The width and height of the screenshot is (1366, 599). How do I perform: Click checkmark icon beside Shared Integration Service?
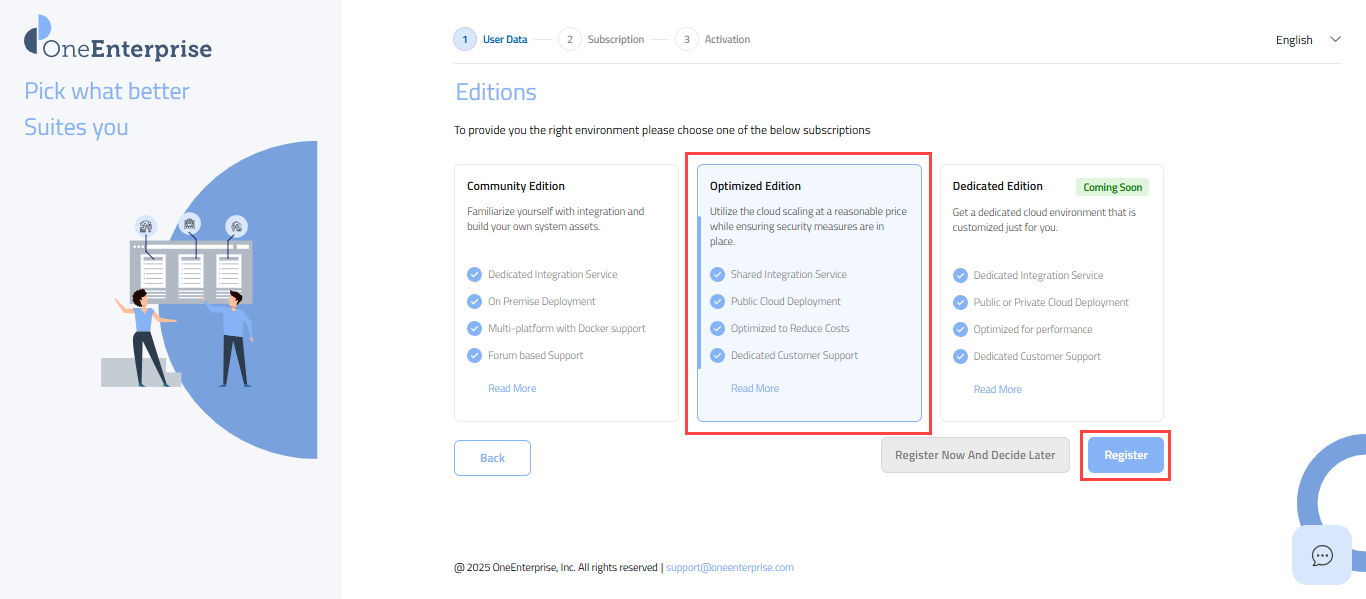717,275
